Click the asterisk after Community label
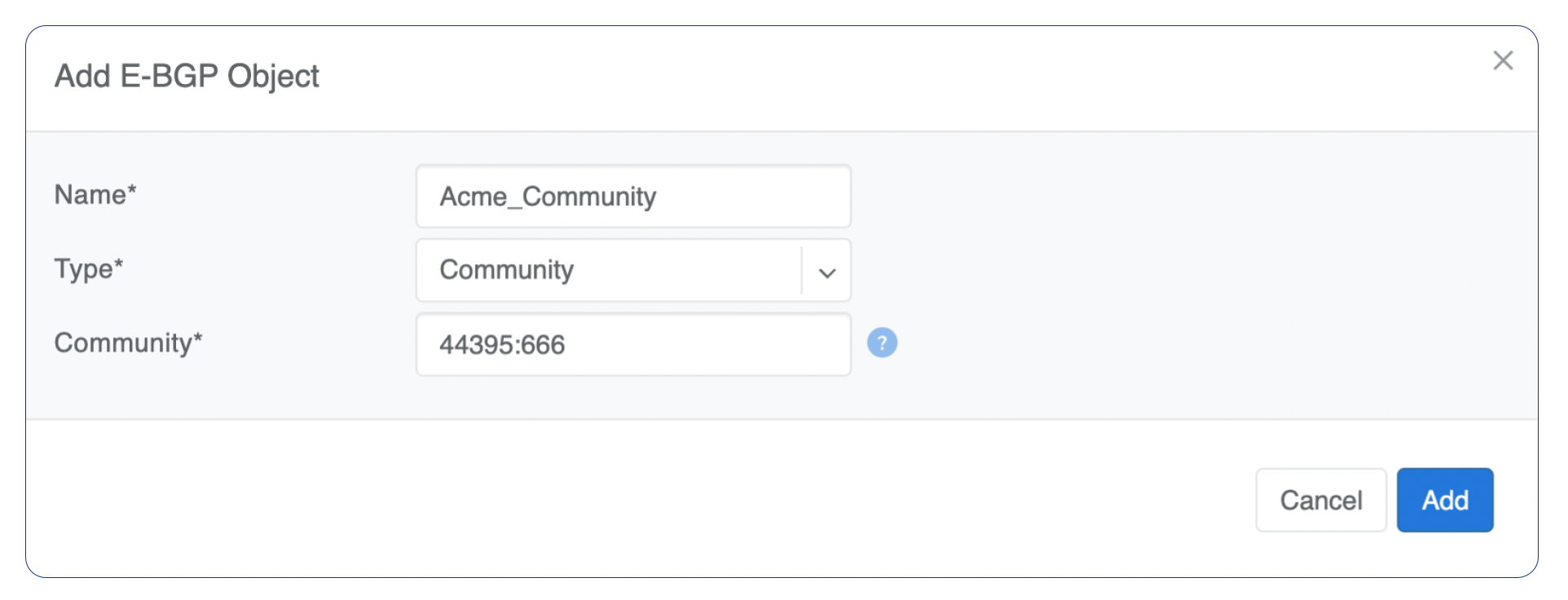This screenshot has width=1568, height=600. pyautogui.click(x=197, y=337)
